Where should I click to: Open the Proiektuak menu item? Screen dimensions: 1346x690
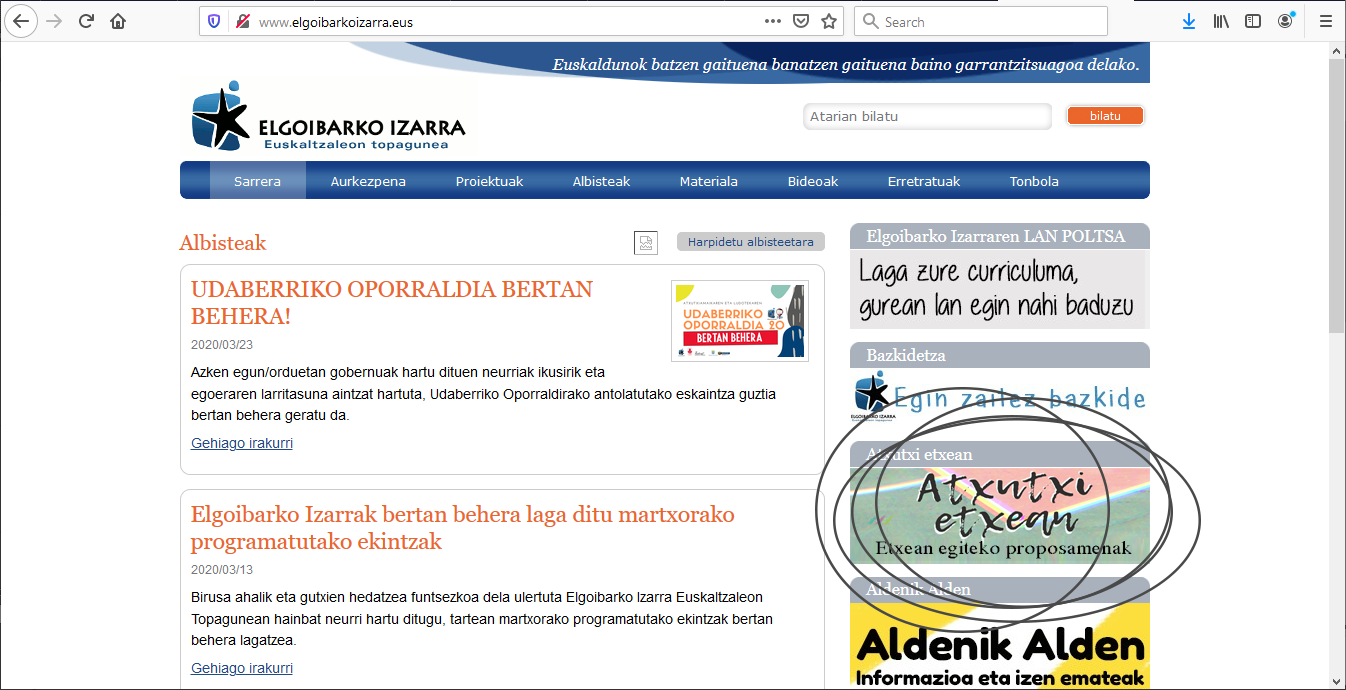pos(489,181)
